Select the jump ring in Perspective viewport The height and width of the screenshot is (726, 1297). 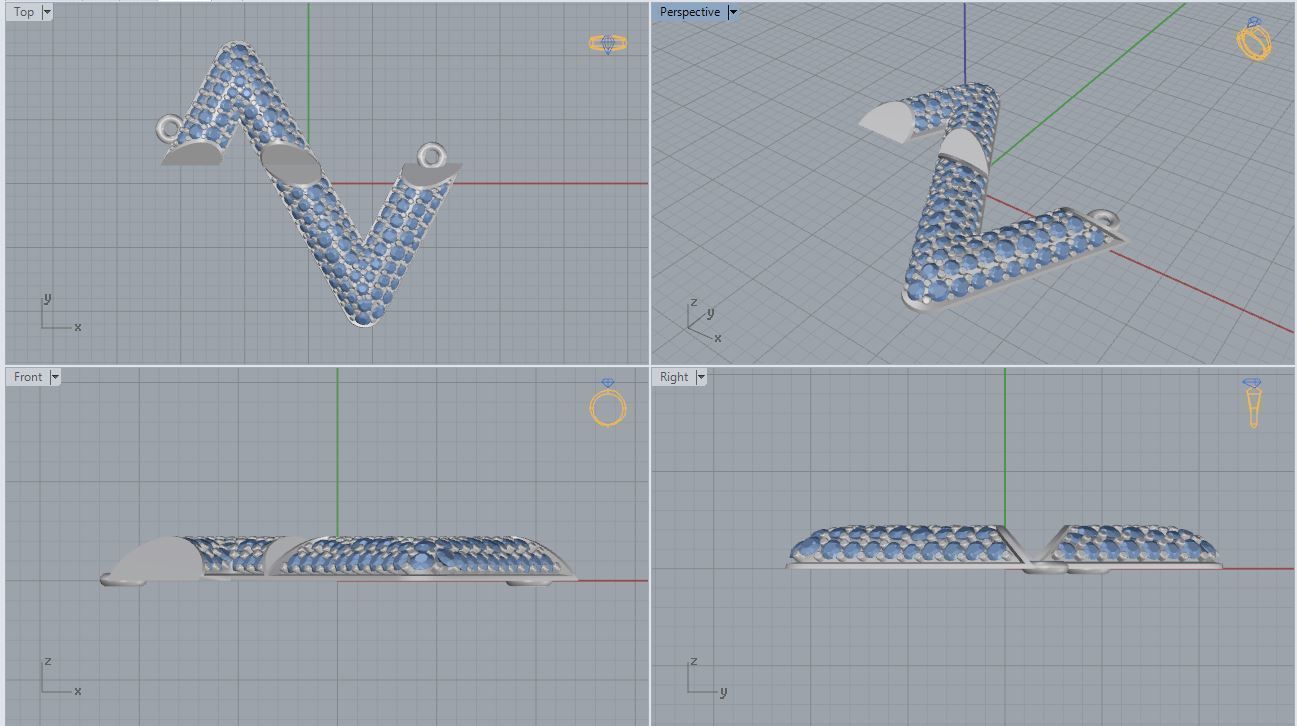point(1104,218)
